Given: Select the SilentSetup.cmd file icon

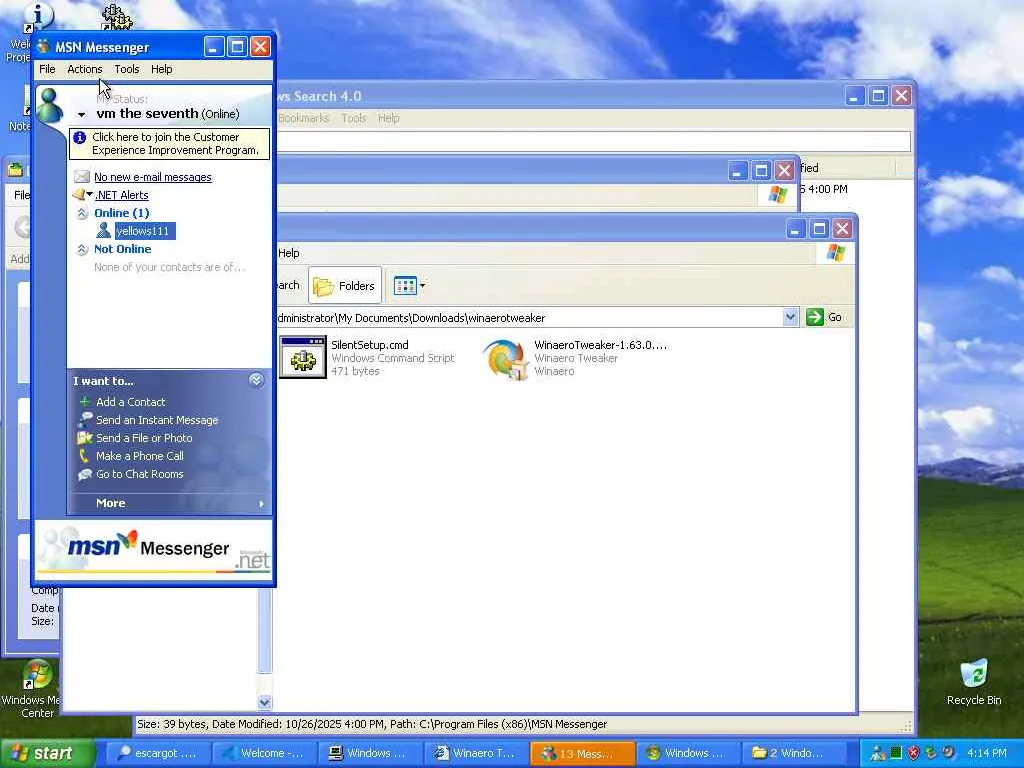Looking at the screenshot, I should click(x=303, y=357).
